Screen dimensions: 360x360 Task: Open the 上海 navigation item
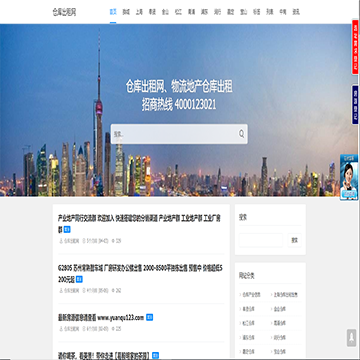coord(139,12)
